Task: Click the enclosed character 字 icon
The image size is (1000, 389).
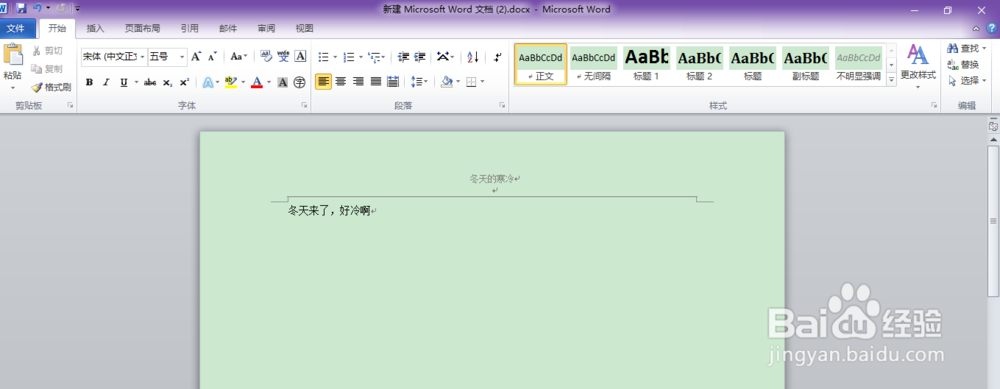Action: pyautogui.click(x=300, y=82)
